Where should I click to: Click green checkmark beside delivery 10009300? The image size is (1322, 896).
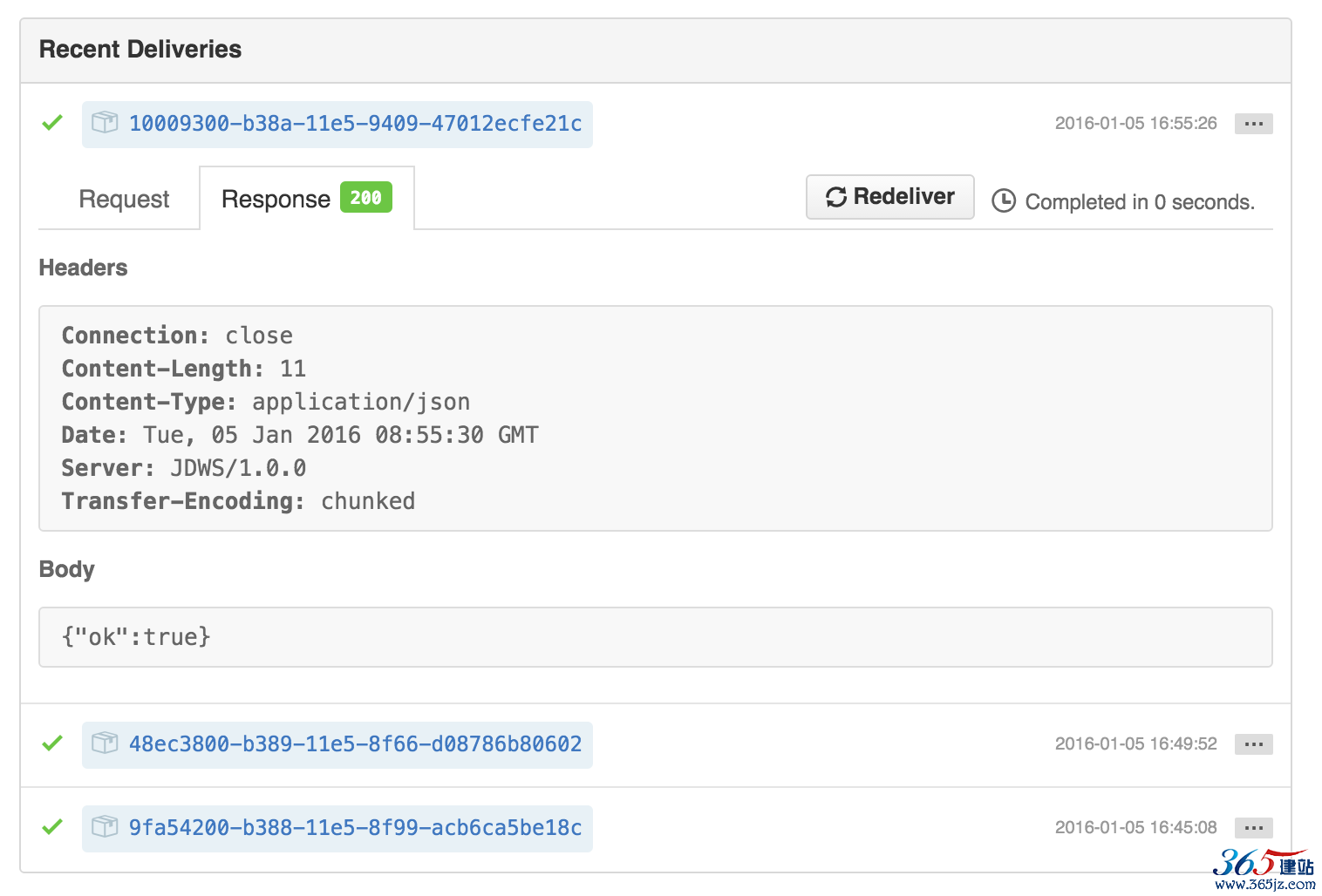52,123
